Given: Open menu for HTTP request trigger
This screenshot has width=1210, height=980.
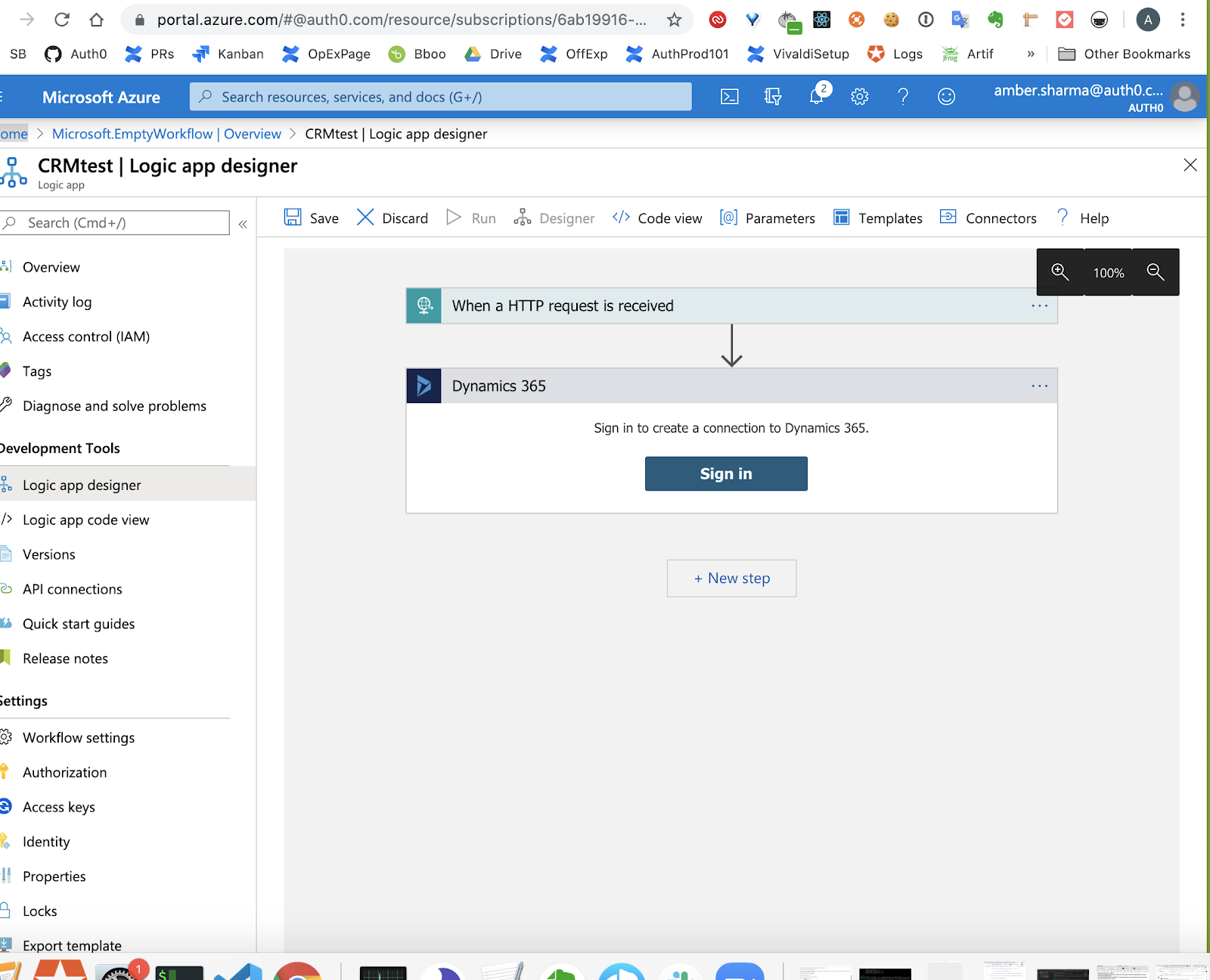Looking at the screenshot, I should (x=1040, y=305).
